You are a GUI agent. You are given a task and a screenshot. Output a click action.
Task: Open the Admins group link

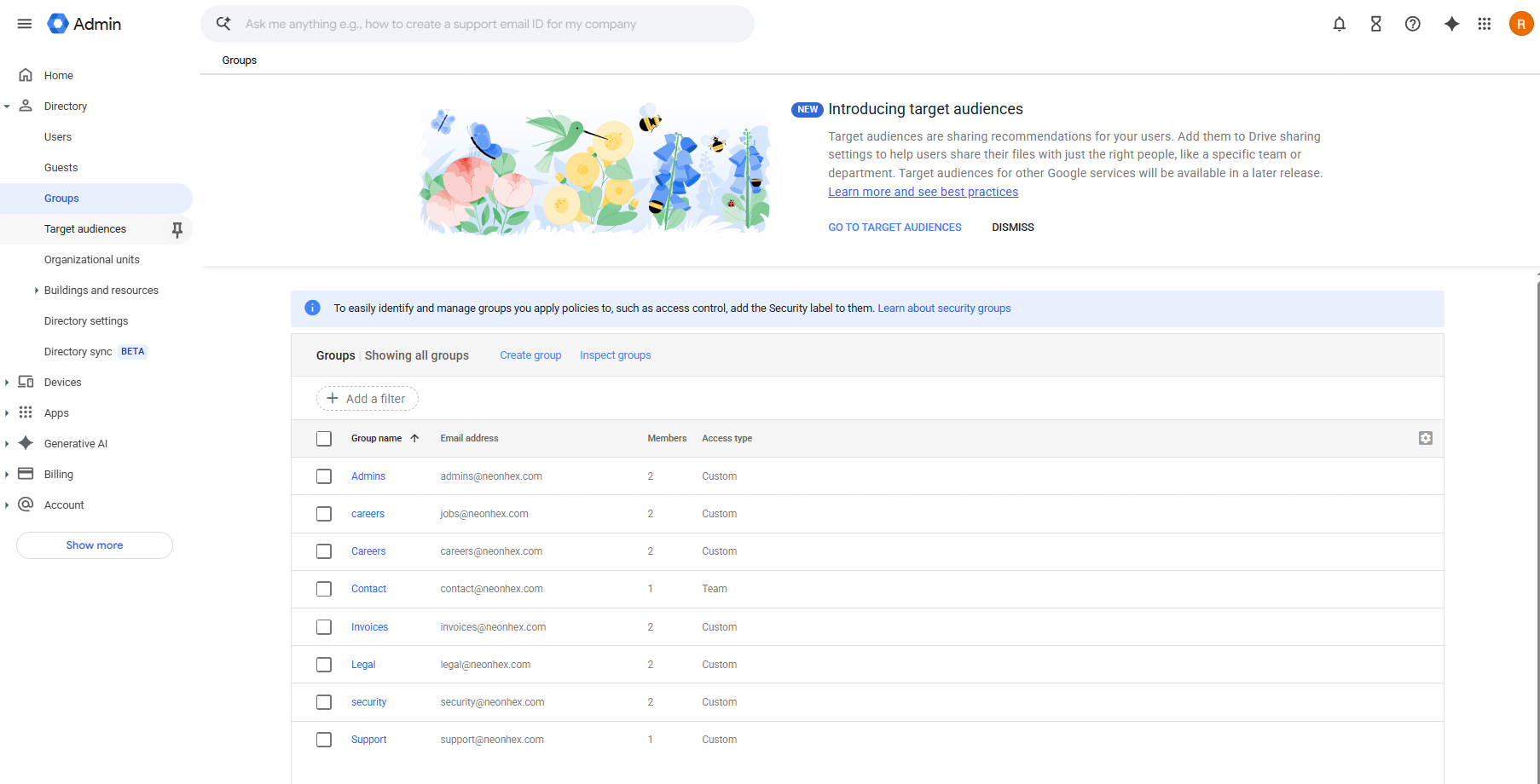tap(368, 476)
